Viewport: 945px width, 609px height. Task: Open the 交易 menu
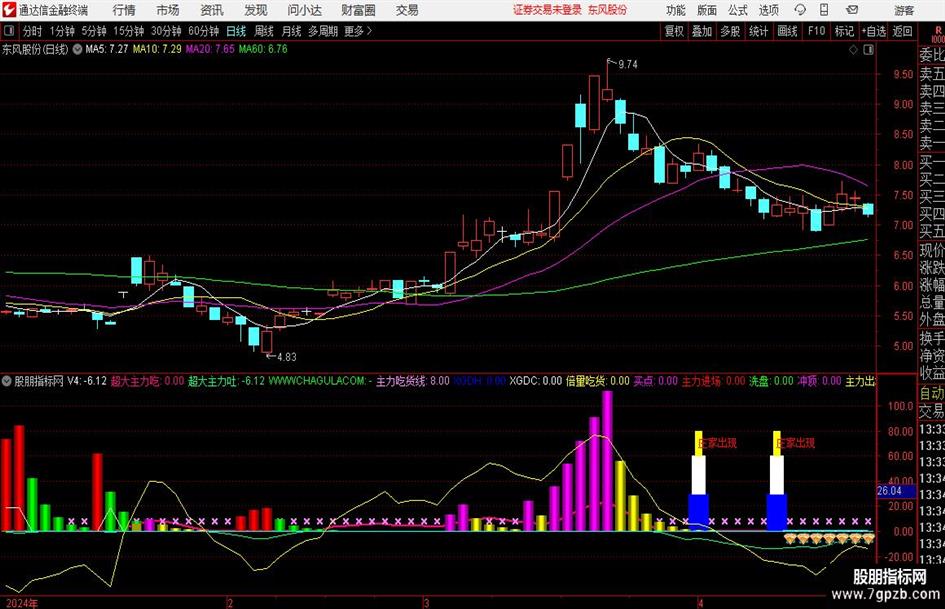click(x=407, y=10)
